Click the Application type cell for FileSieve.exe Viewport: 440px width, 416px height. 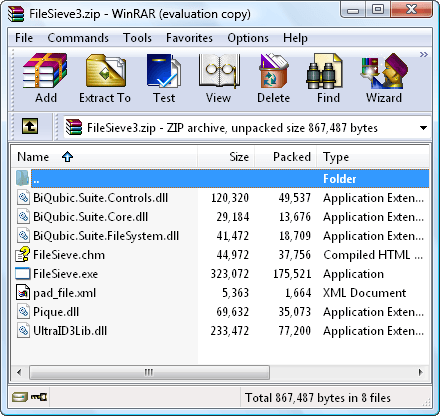pyautogui.click(x=353, y=274)
